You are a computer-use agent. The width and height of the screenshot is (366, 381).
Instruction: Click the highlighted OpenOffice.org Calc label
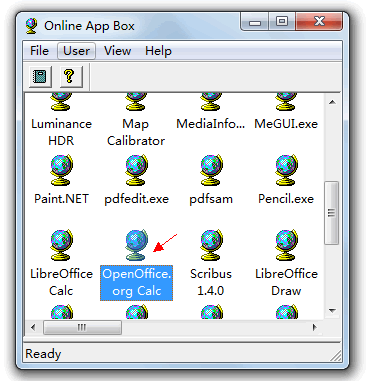click(136, 283)
